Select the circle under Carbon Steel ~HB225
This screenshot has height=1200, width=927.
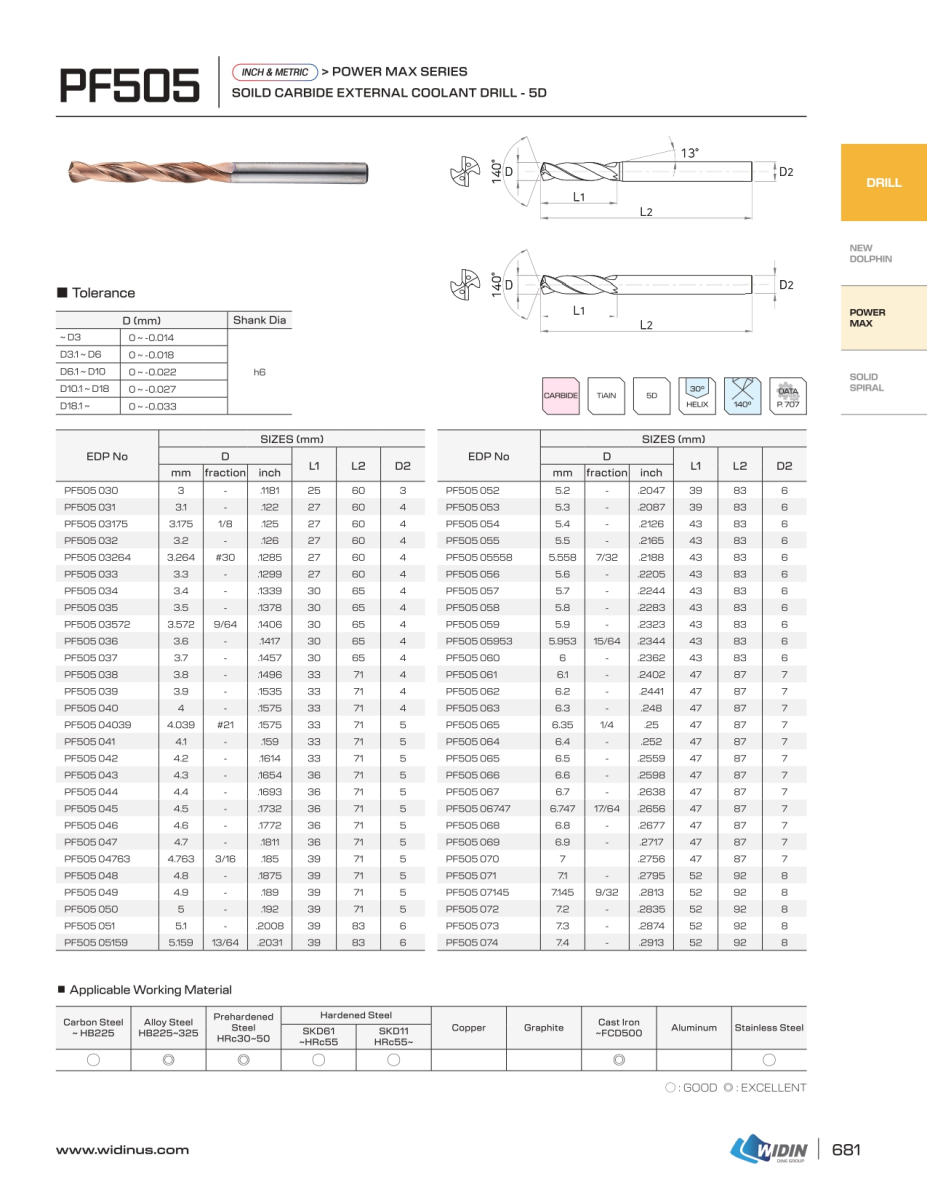point(93,1060)
